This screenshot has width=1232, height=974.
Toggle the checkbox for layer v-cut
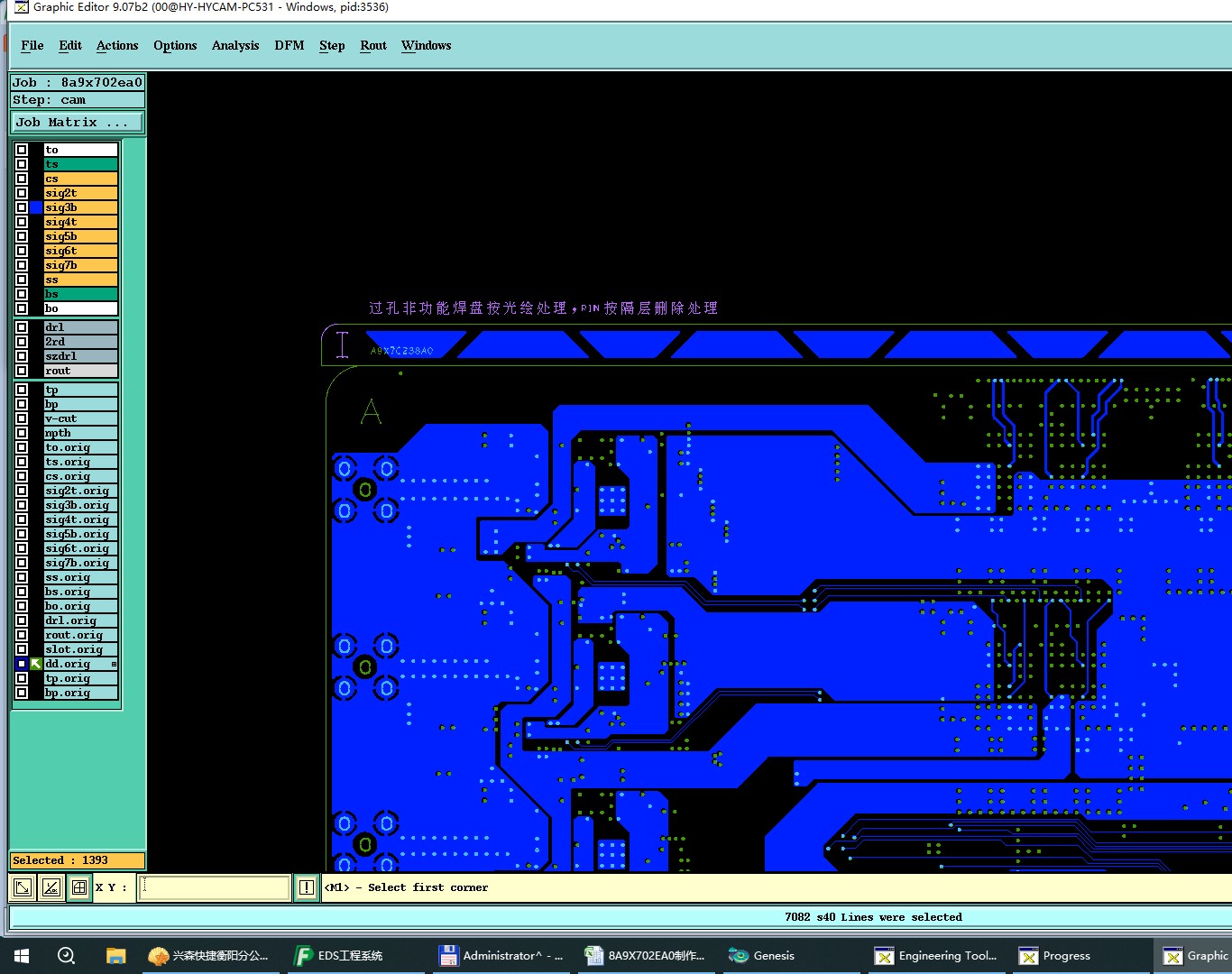(22, 418)
